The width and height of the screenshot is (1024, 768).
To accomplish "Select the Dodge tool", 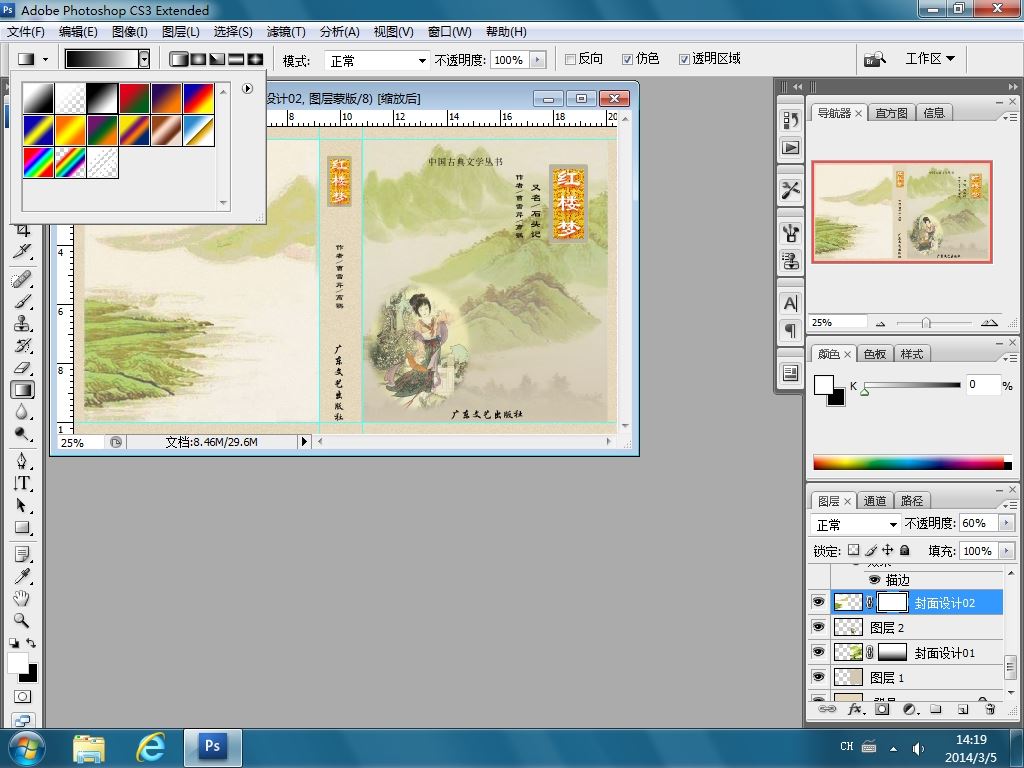I will (x=22, y=434).
